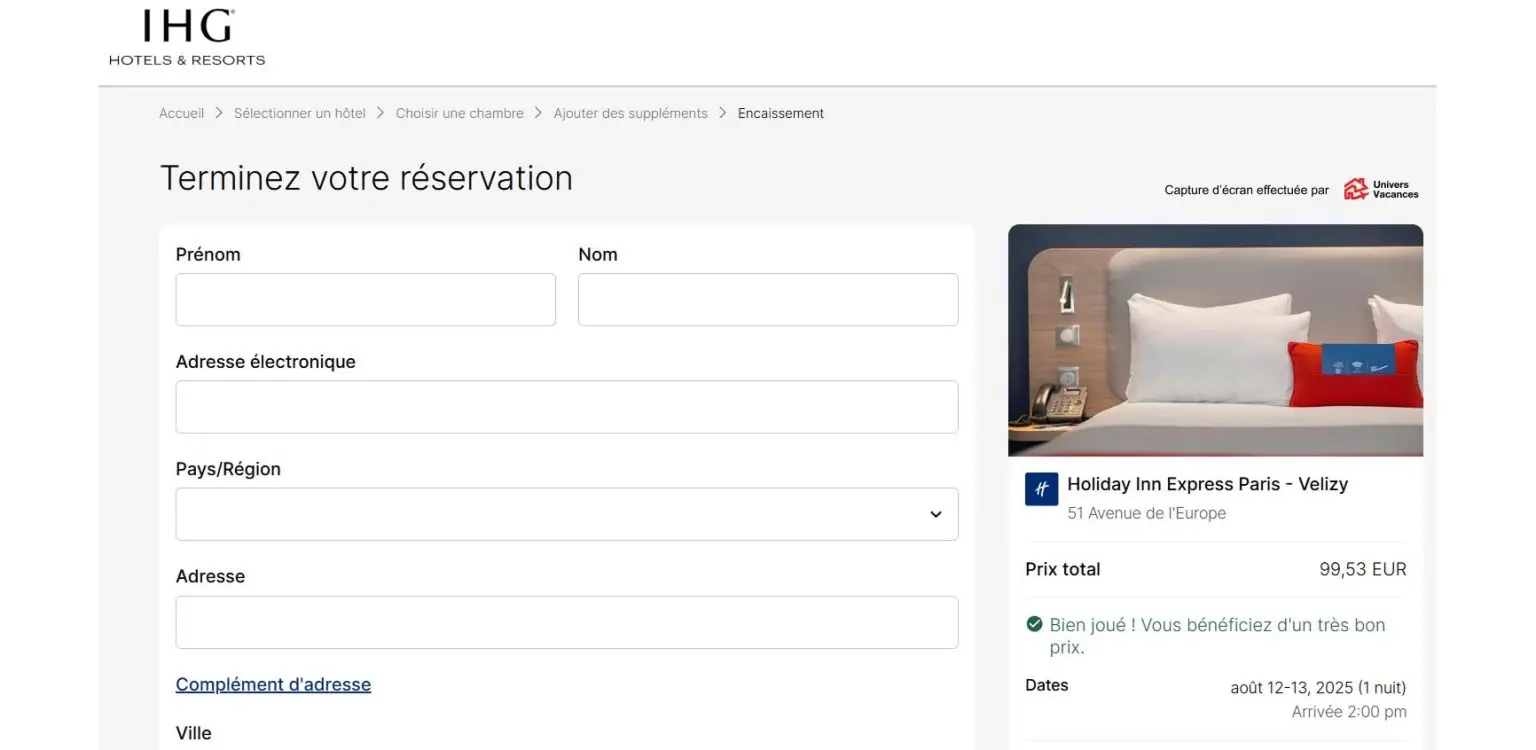Image resolution: width=1536 pixels, height=750 pixels.
Task: Go to the Accueil breadcrumb
Action: [x=181, y=113]
